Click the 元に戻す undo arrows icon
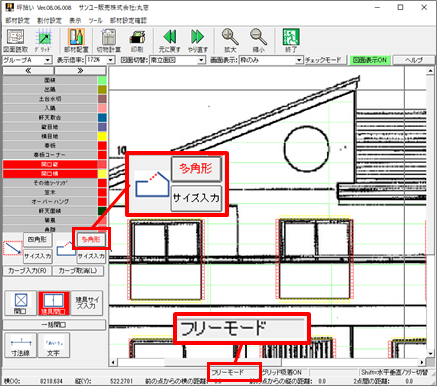This screenshot has height=386, width=437. click(x=170, y=37)
